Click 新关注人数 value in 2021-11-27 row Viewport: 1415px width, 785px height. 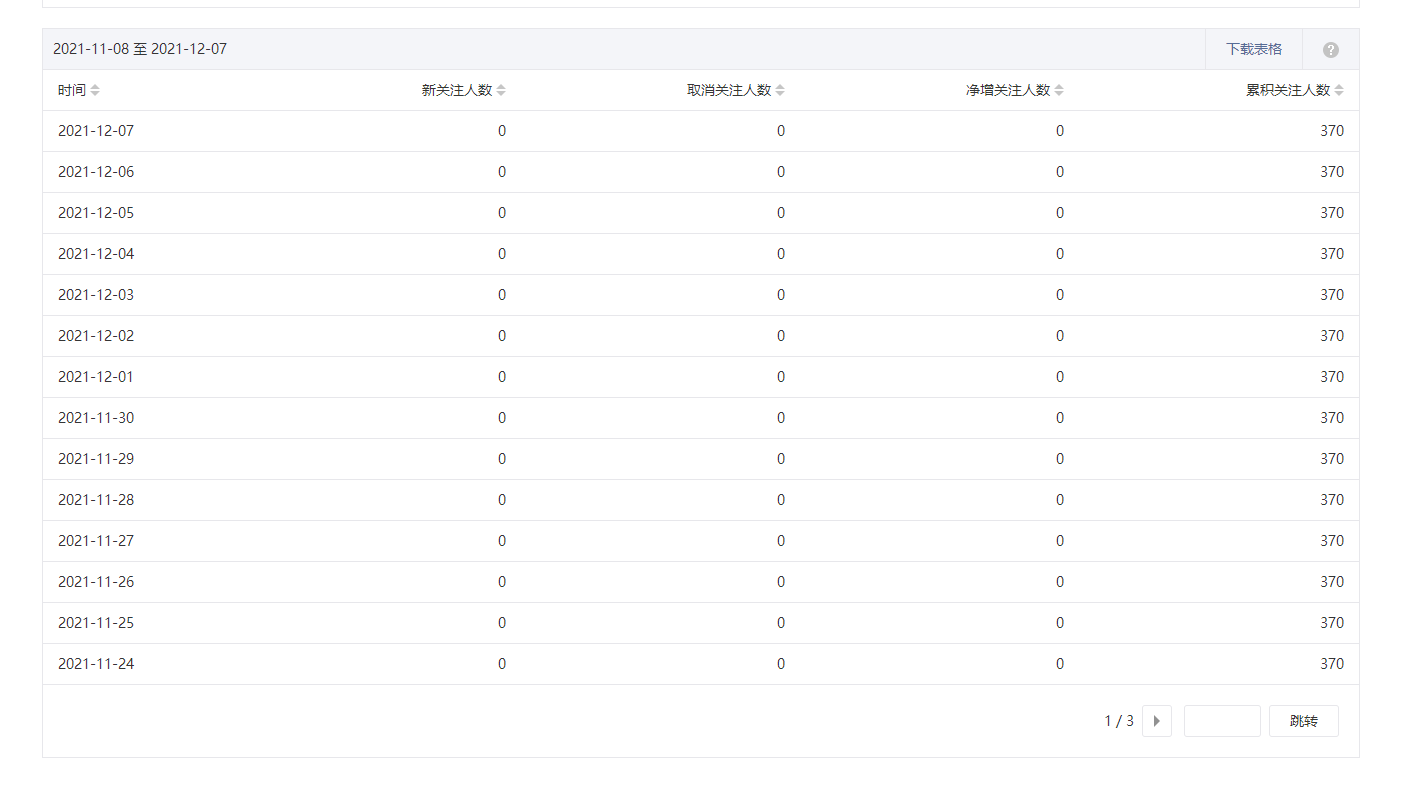[502, 541]
